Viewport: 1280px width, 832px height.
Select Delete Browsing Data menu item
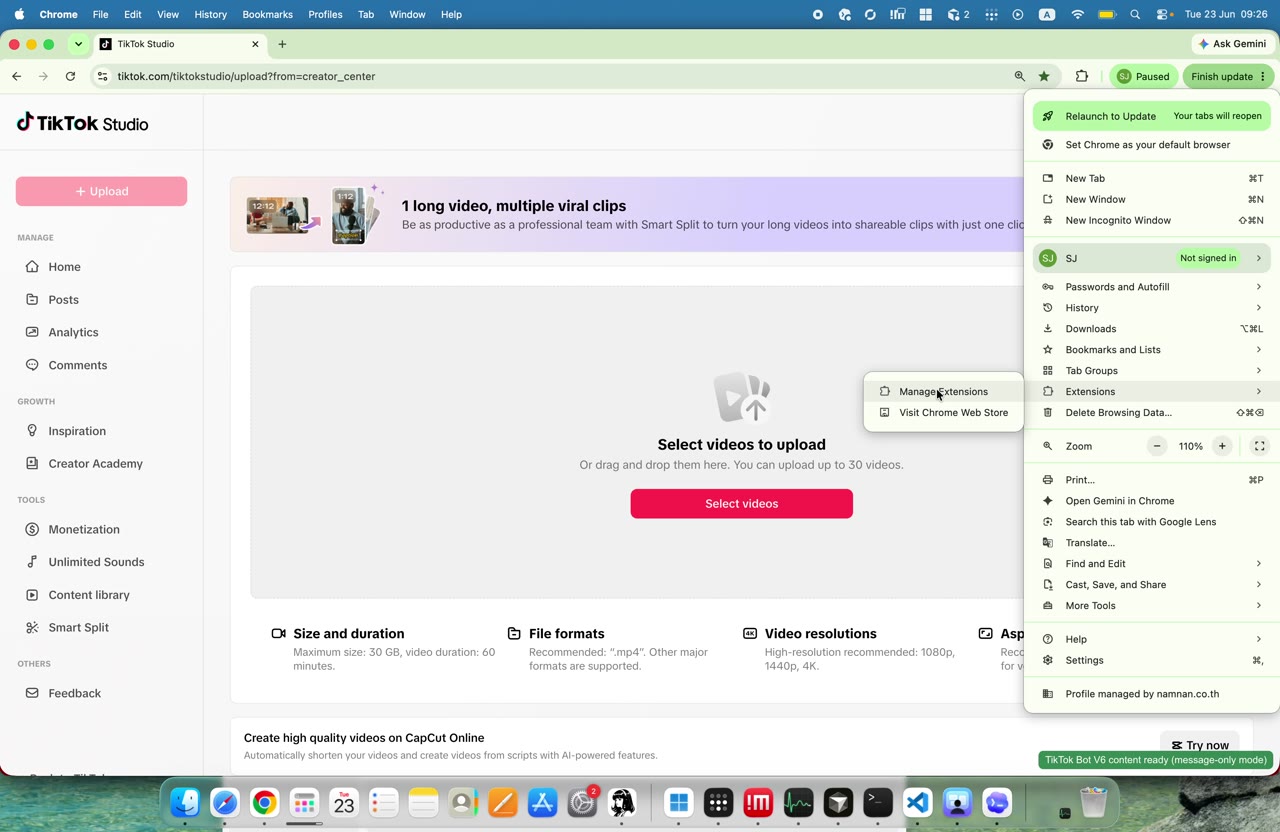[x=1152, y=412]
